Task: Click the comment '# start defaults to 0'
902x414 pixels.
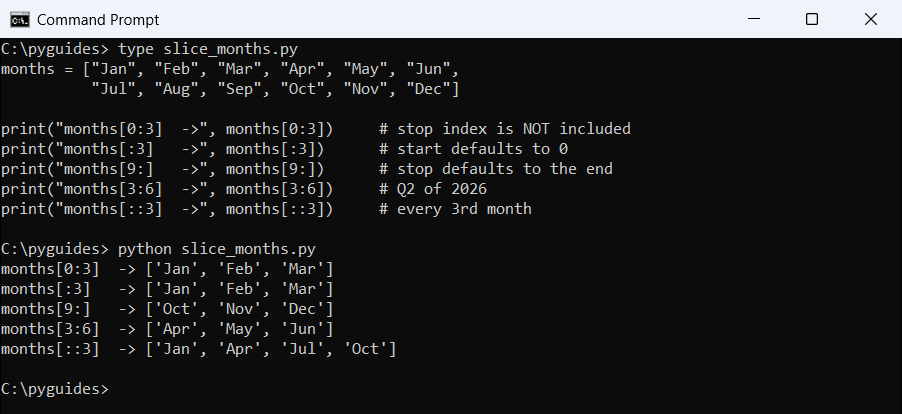Action: pyautogui.click(x=473, y=150)
